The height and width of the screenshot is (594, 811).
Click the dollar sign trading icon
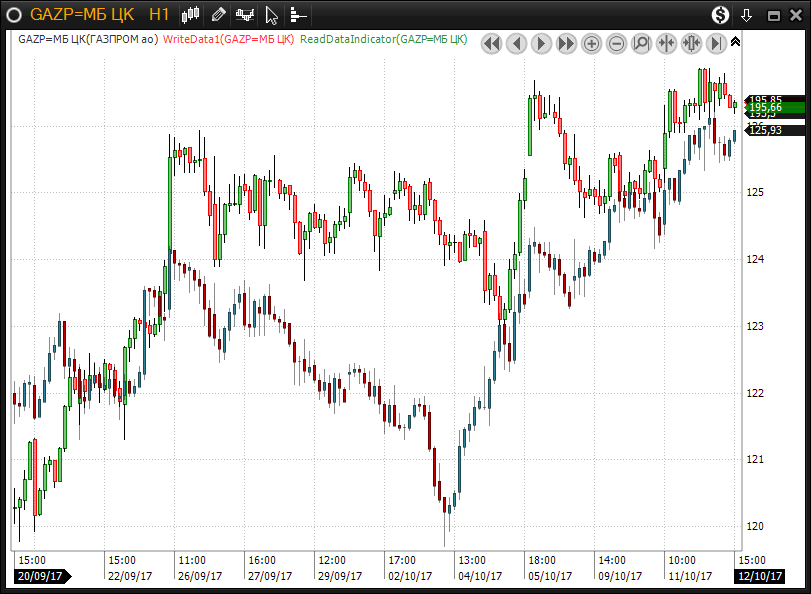[x=720, y=14]
